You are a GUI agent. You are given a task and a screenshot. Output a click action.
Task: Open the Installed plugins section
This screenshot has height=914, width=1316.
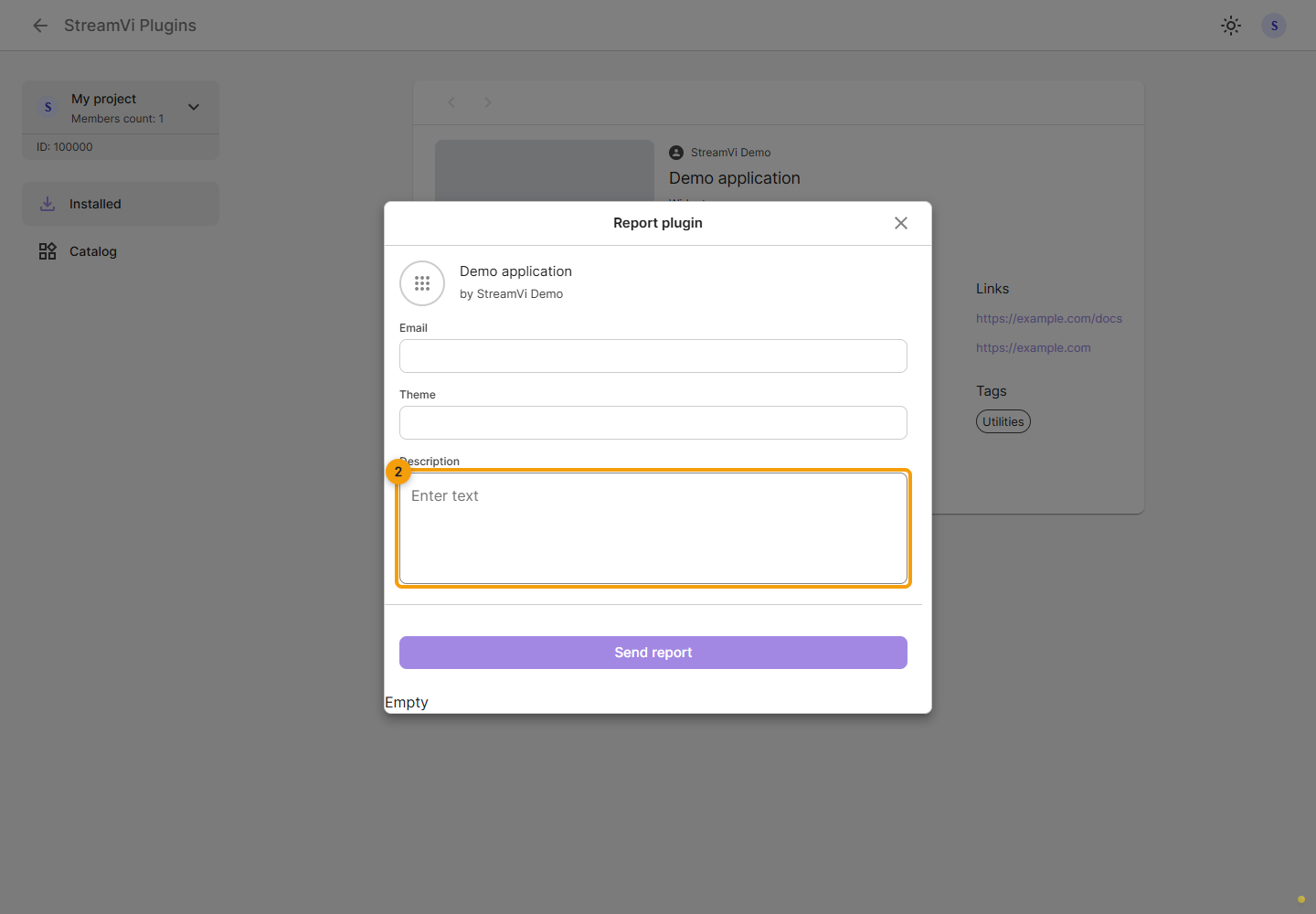(121, 204)
